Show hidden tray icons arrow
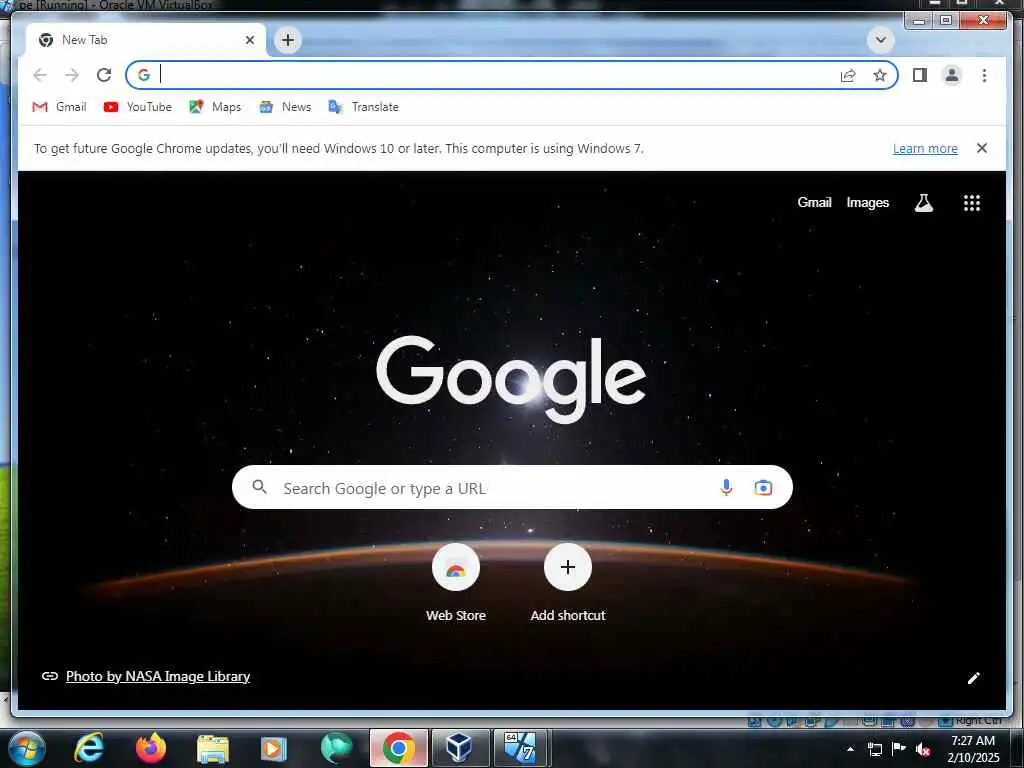Screen dimensions: 1024x768 (x=850, y=749)
